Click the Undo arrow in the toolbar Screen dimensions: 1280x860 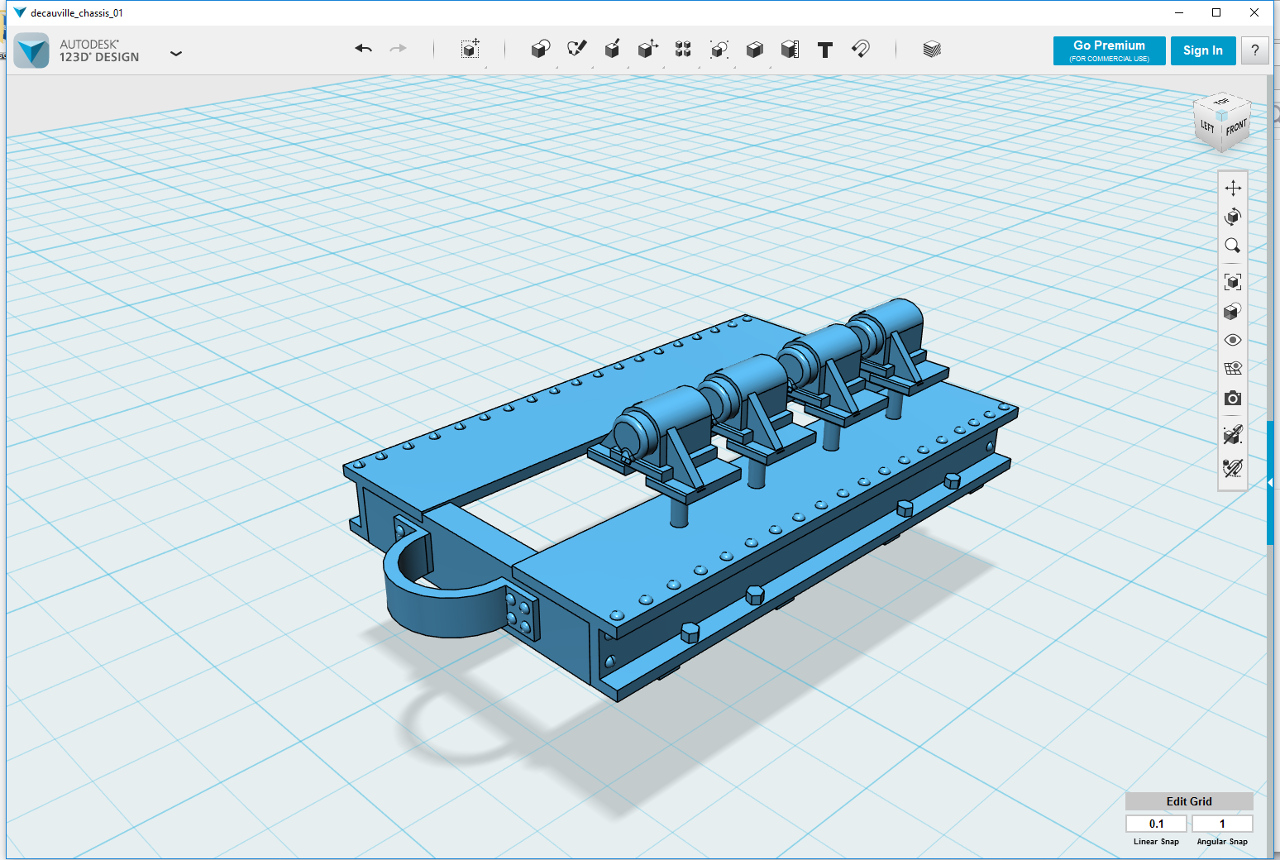click(x=363, y=49)
